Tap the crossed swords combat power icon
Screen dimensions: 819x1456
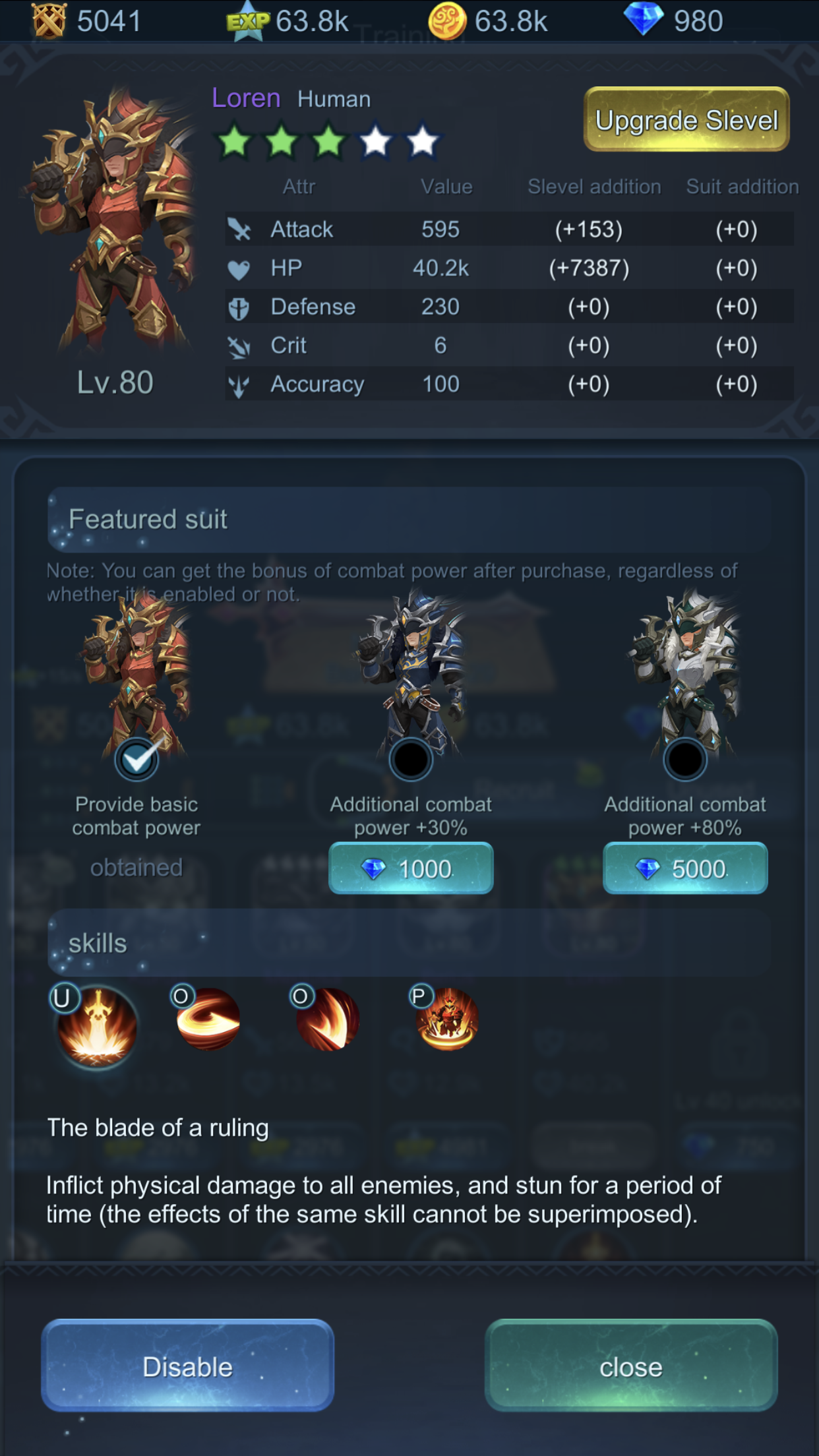coord(49,20)
